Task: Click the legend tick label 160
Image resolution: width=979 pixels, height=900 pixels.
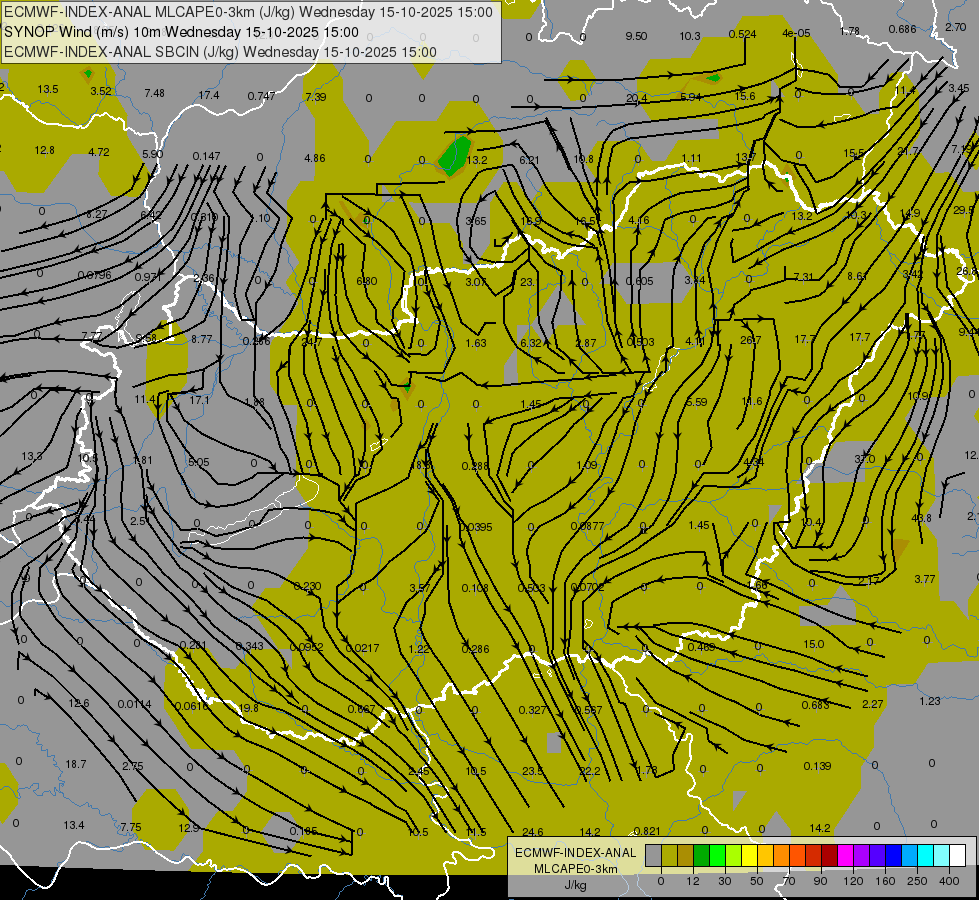Action: click(x=885, y=881)
